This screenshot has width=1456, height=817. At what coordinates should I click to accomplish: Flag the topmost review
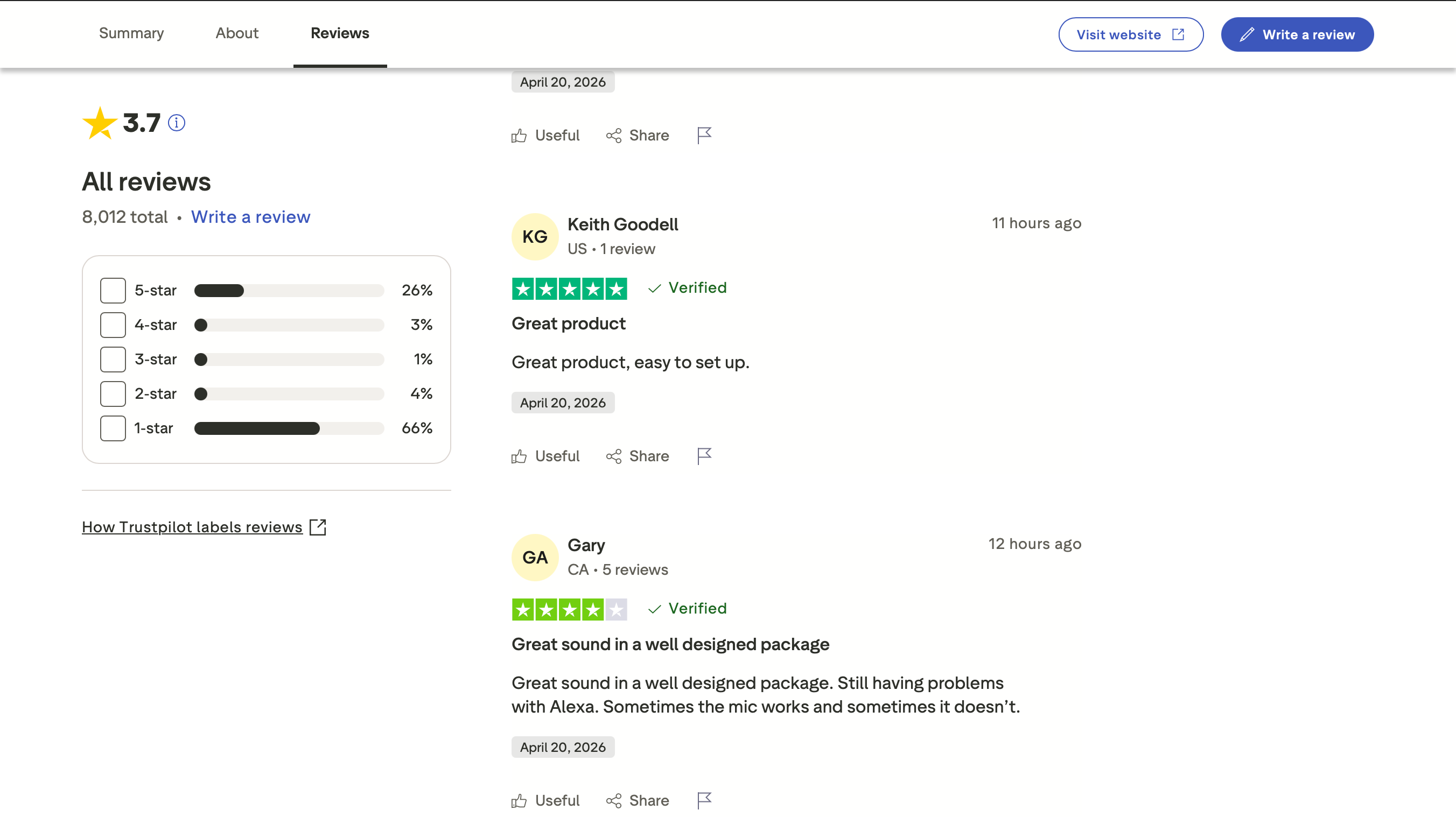click(704, 135)
